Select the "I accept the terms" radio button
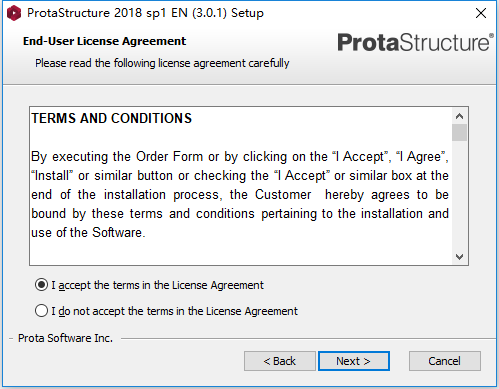This screenshot has width=499, height=389. [x=41, y=285]
